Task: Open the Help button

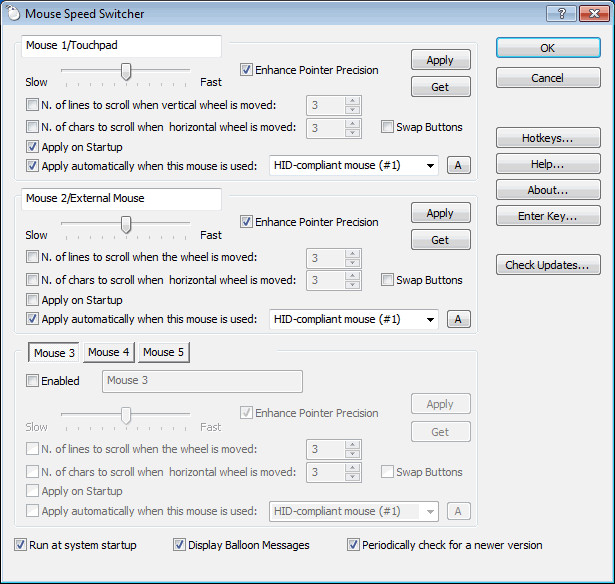Action: (548, 164)
